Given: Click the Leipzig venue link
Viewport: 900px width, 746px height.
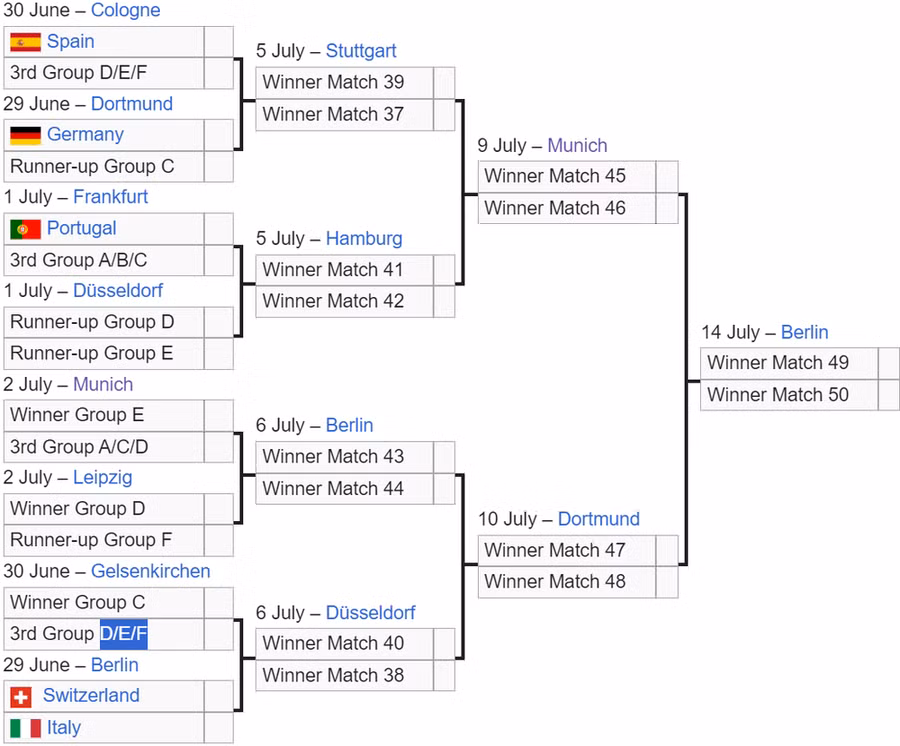Looking at the screenshot, I should (x=102, y=478).
